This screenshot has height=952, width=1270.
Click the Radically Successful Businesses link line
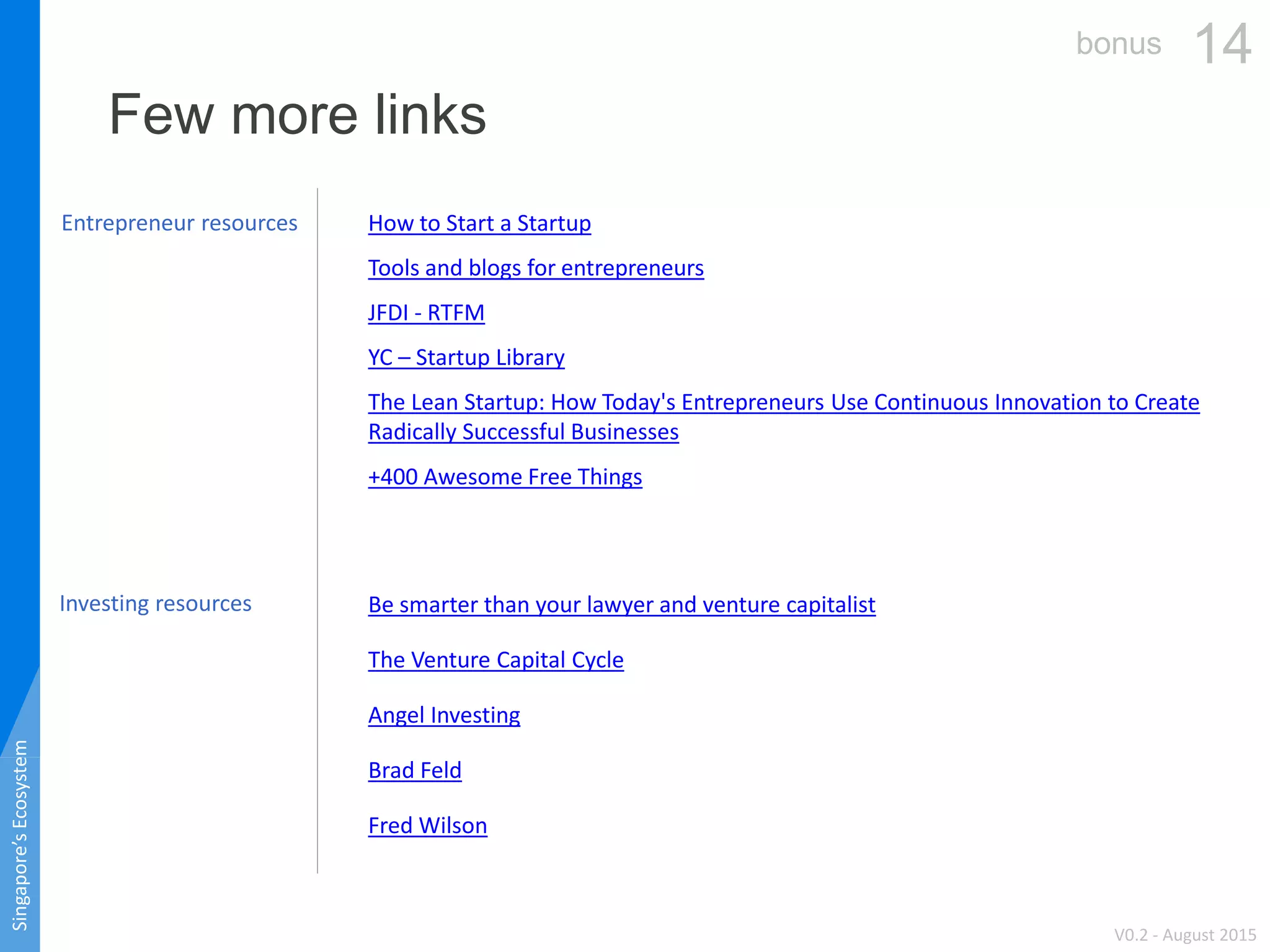[523, 432]
